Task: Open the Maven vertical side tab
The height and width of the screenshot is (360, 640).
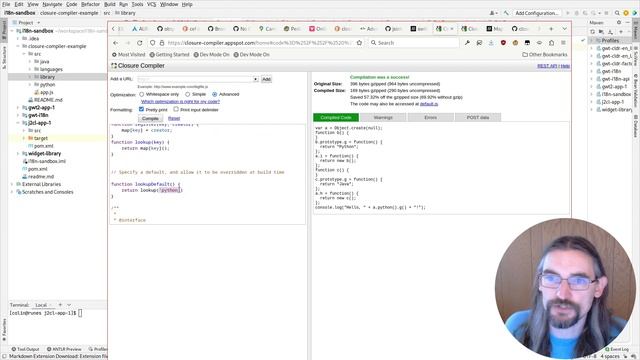Action: [636, 31]
